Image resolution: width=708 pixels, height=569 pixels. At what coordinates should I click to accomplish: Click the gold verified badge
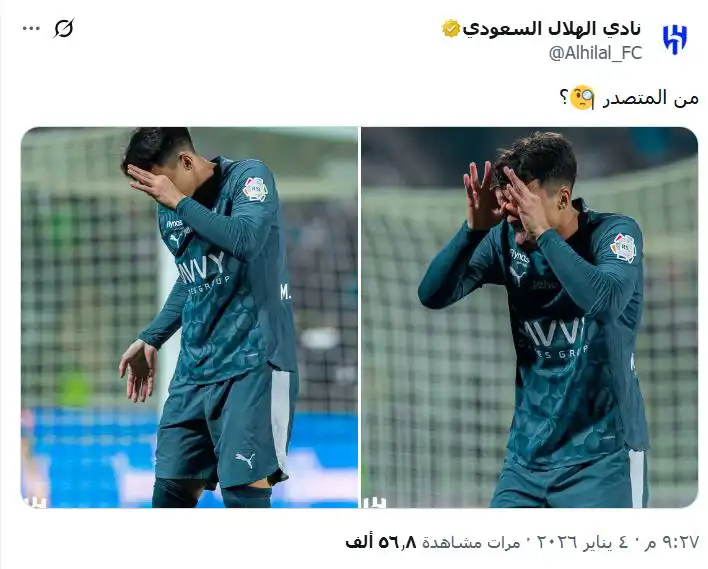451,28
